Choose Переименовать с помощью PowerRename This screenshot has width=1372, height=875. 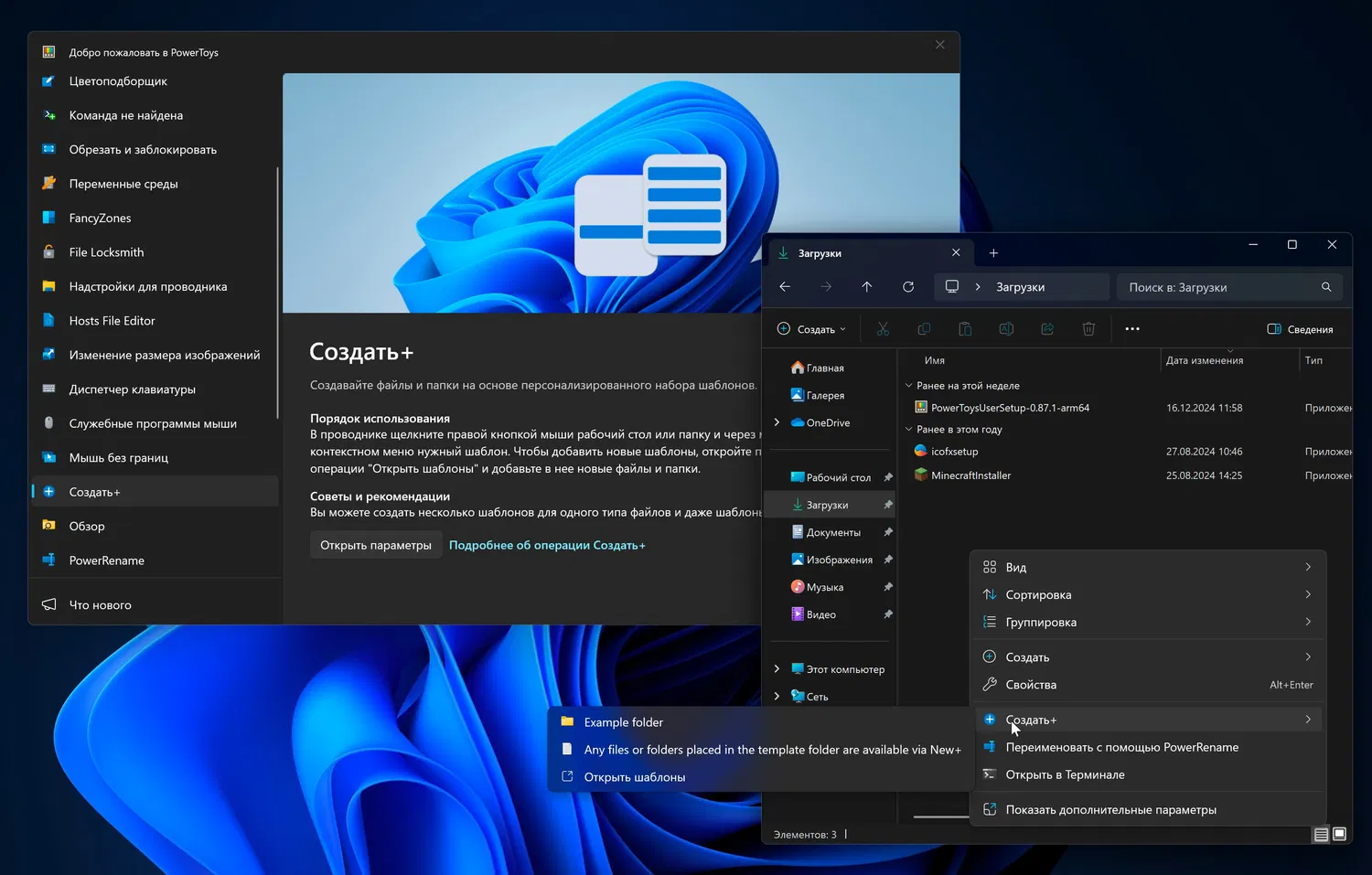click(x=1149, y=748)
